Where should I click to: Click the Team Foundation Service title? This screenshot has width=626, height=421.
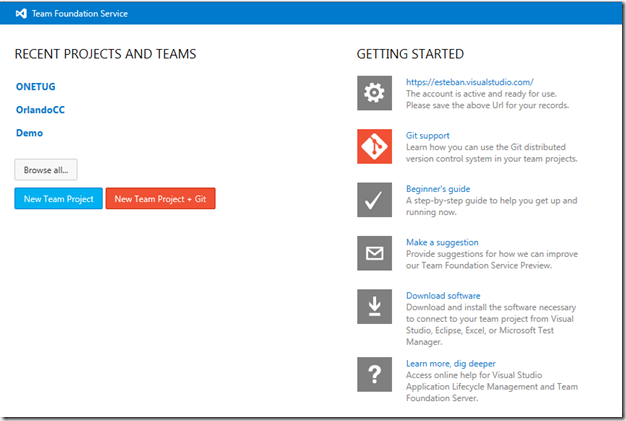pyautogui.click(x=78, y=14)
